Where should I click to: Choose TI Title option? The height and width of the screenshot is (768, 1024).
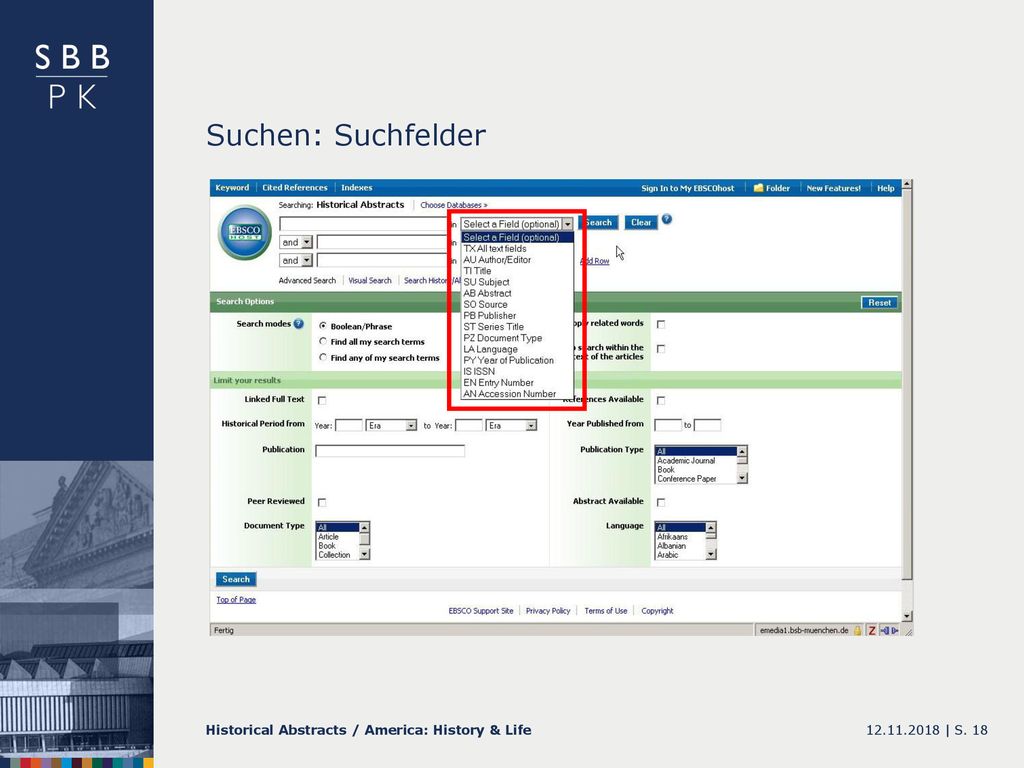[517, 271]
